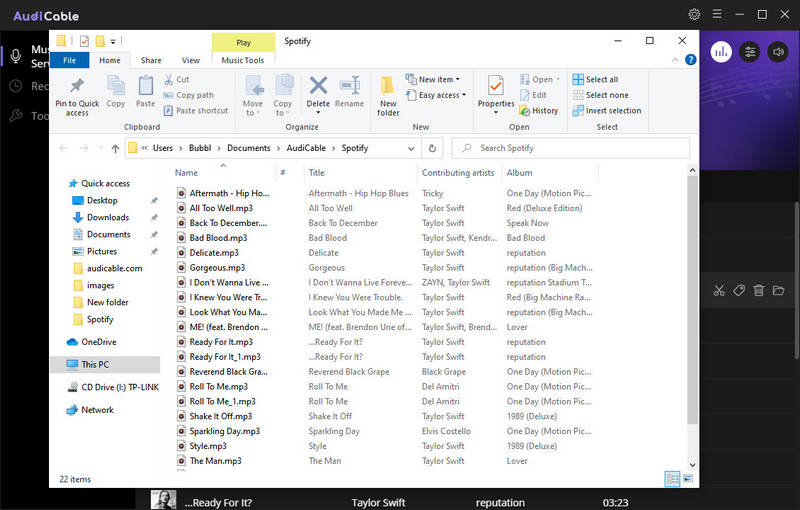Image resolution: width=800 pixels, height=510 pixels.
Task: Sort by Name column header
Action: click(186, 173)
